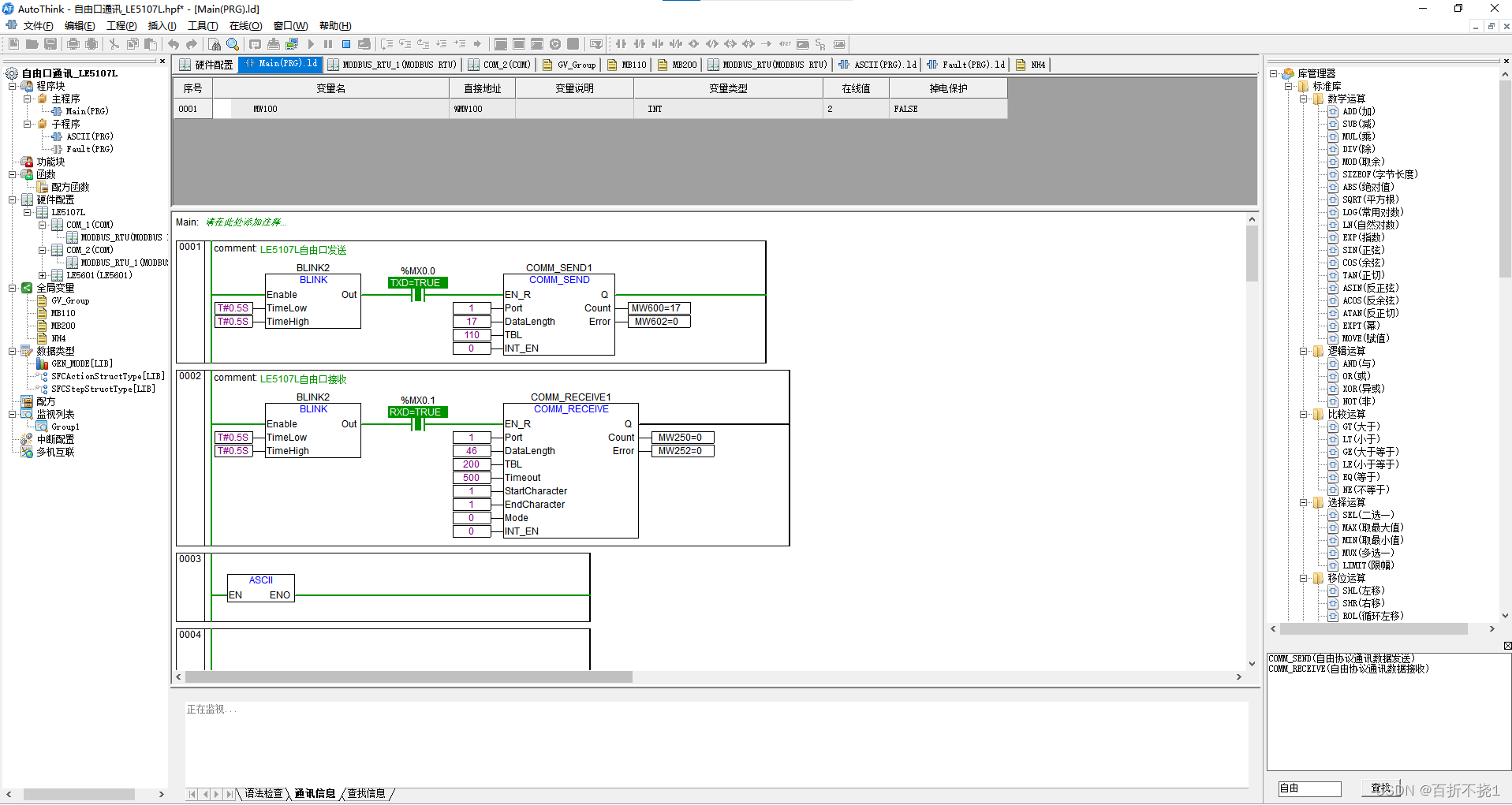The width and height of the screenshot is (1512, 805).
Task: Click the library search input field
Action: (x=1309, y=788)
